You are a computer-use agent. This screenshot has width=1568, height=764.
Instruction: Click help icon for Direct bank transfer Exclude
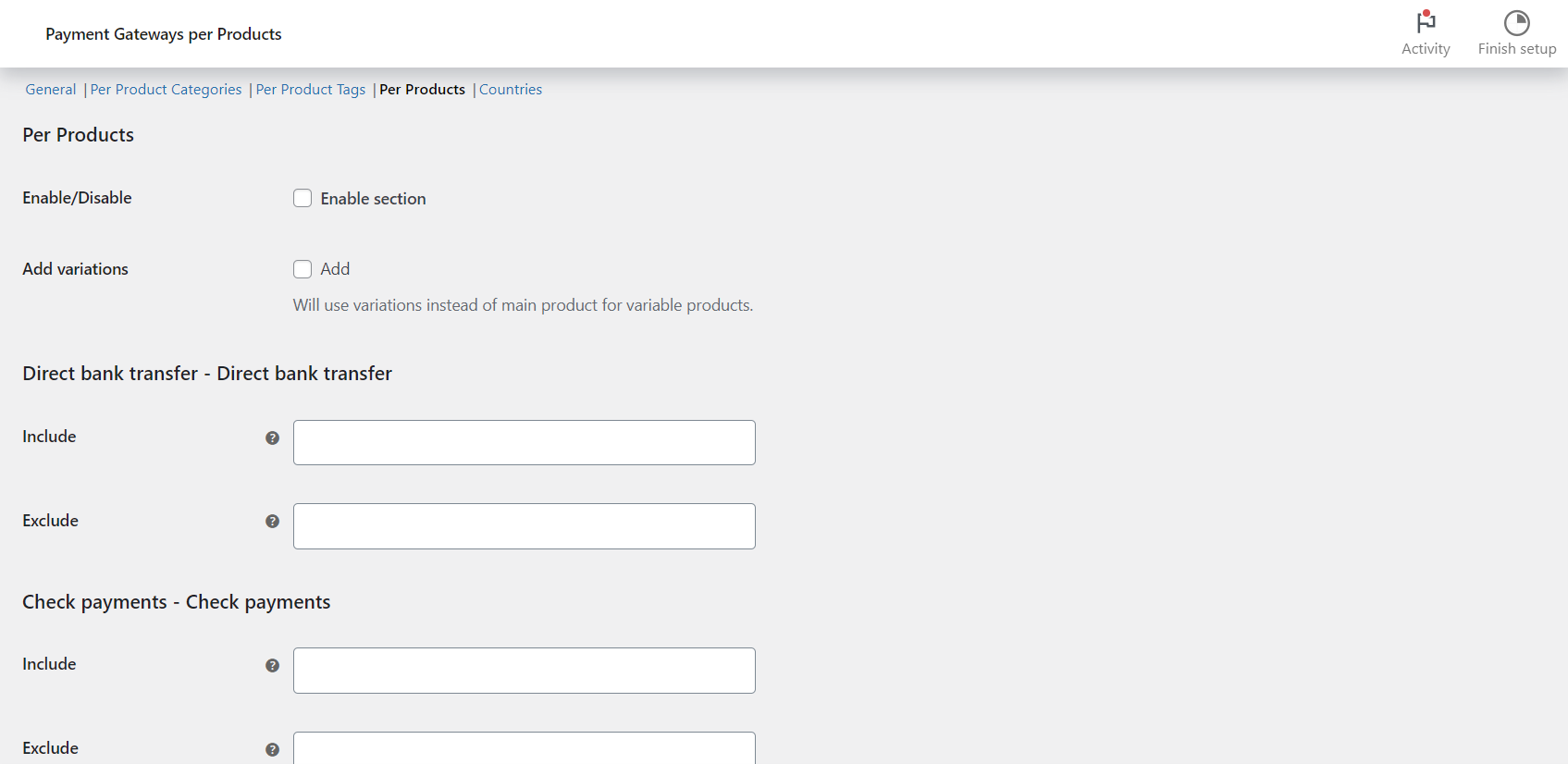click(272, 522)
